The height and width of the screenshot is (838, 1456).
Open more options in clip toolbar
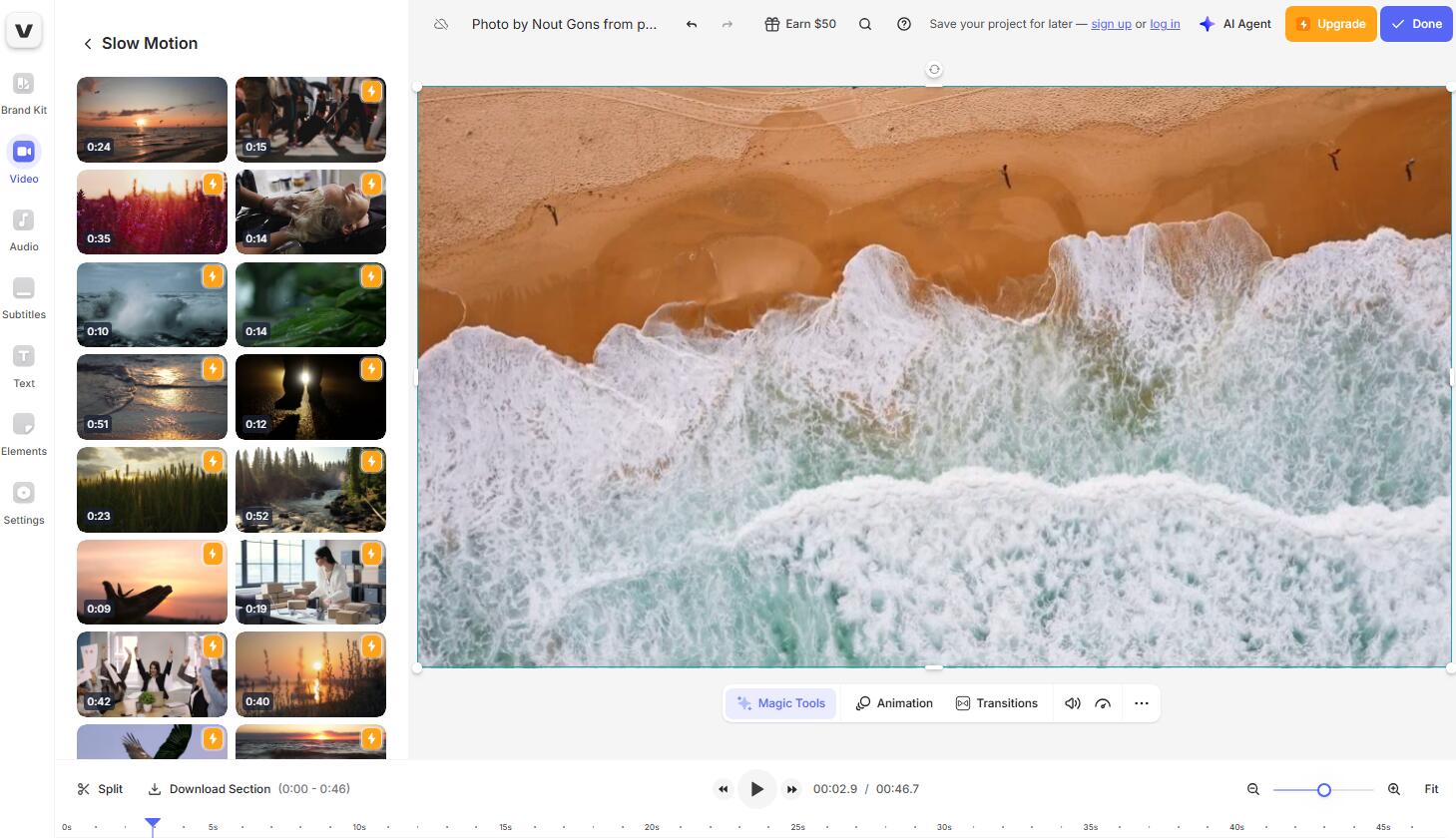click(1142, 703)
